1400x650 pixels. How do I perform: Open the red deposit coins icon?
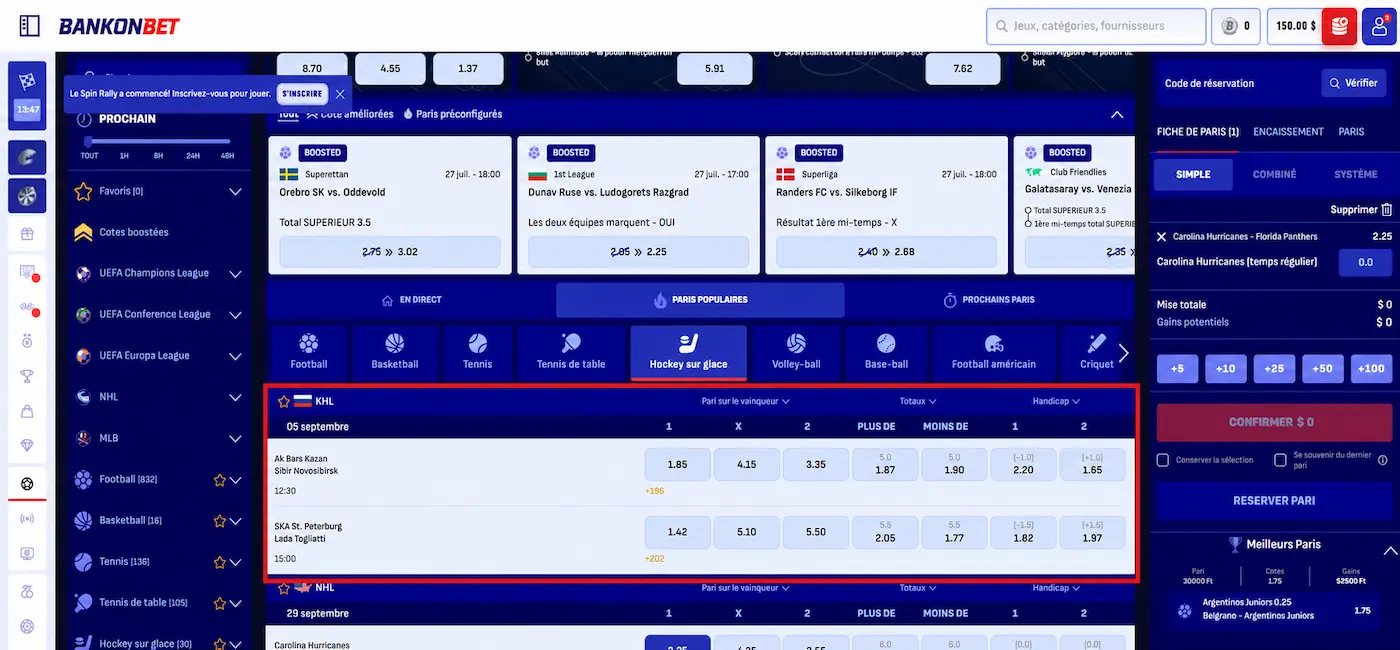click(x=1339, y=26)
